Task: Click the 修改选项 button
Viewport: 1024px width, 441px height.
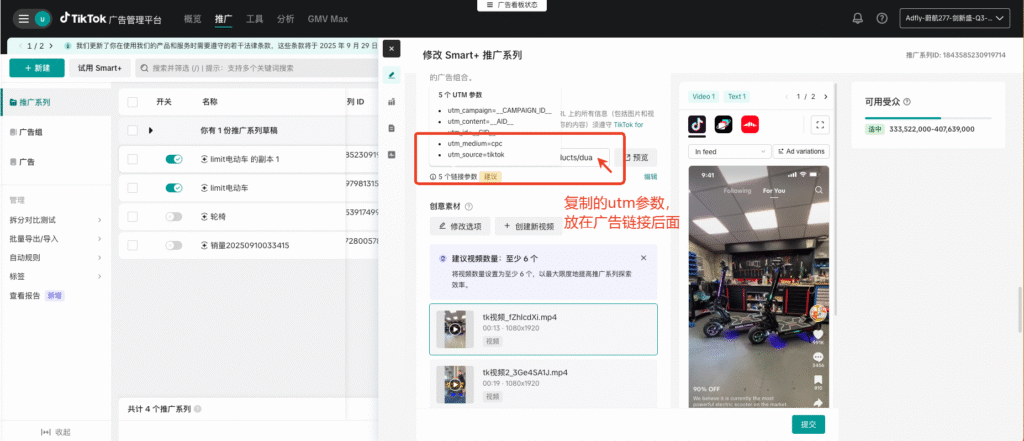Action: coord(460,227)
